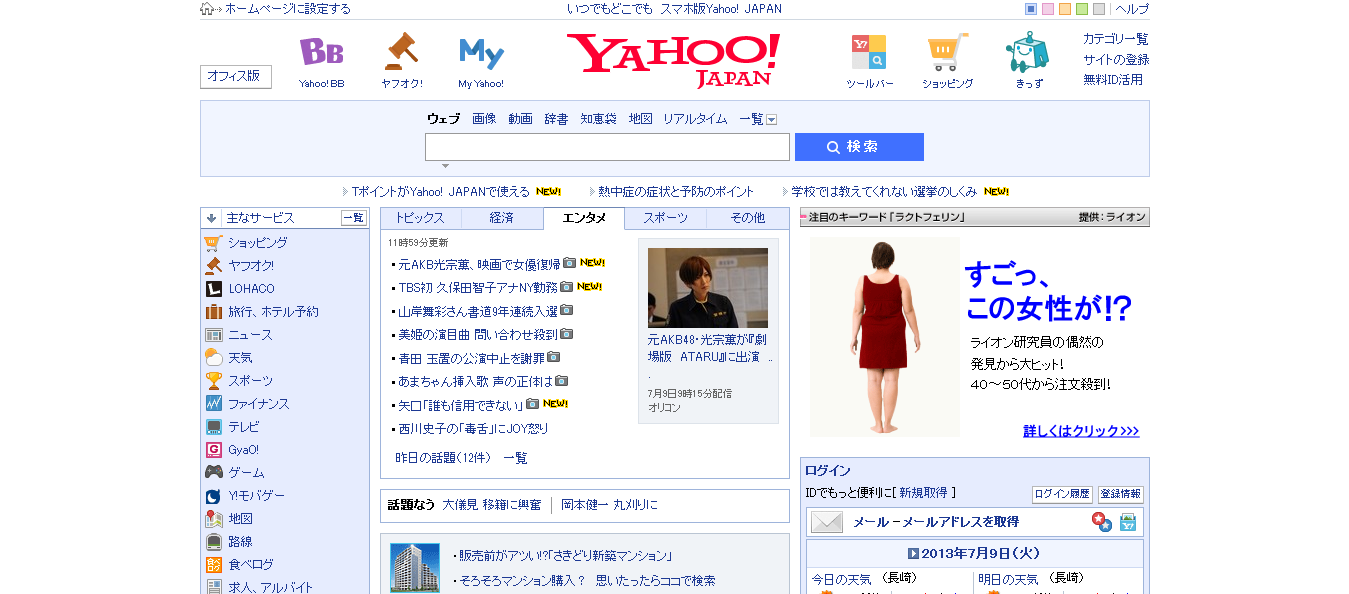1349x594 pixels.
Task: Click the mail envelope icon in the login box
Action: [x=827, y=522]
